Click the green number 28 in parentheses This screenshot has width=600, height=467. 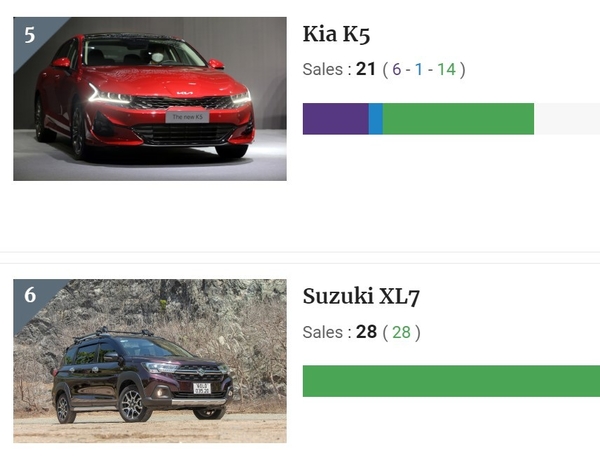[x=401, y=332]
